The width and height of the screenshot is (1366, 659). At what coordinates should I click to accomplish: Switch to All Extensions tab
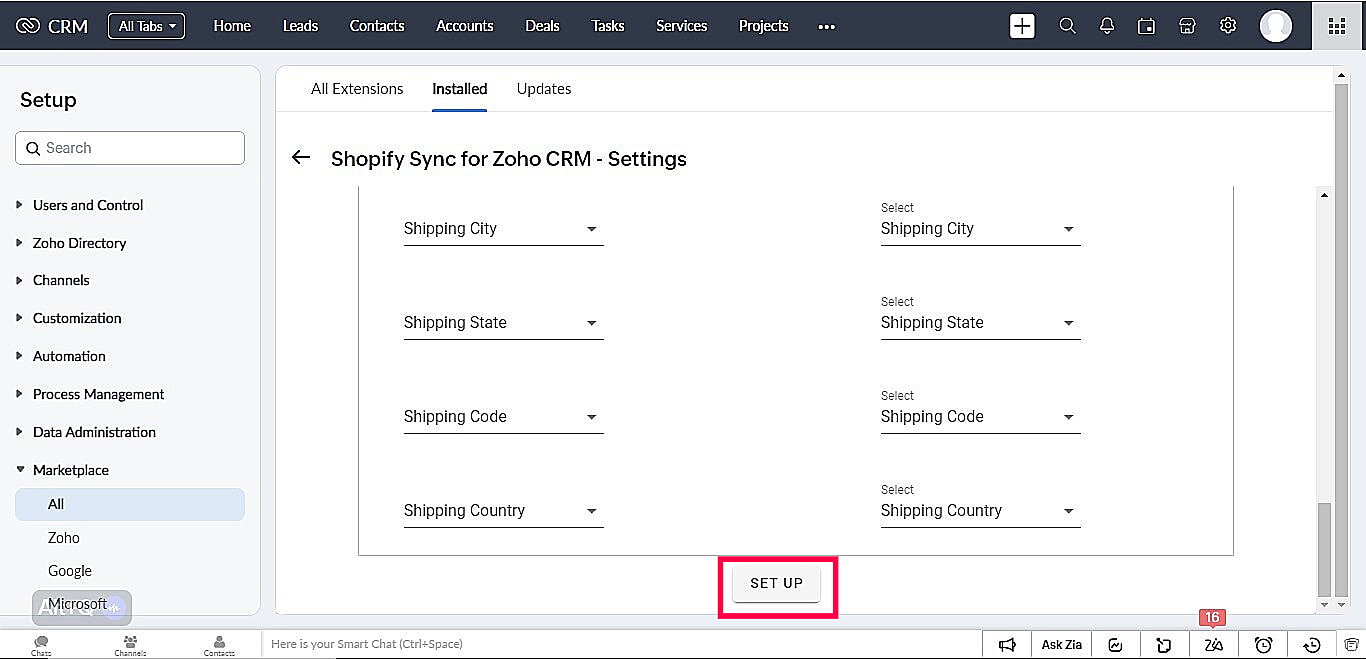357,89
